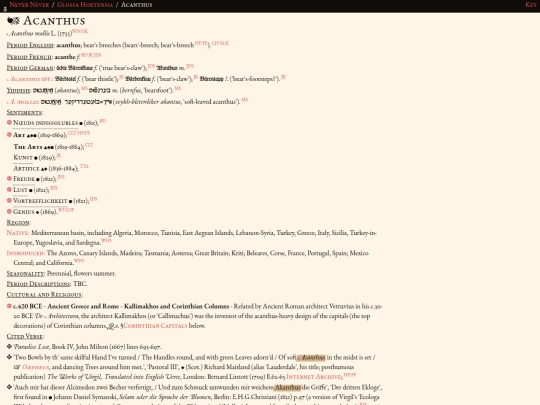Viewport: 540px width, 405px height.
Task: Open JDS citation after 'true bear's-claw'
Action: (x=151, y=66)
